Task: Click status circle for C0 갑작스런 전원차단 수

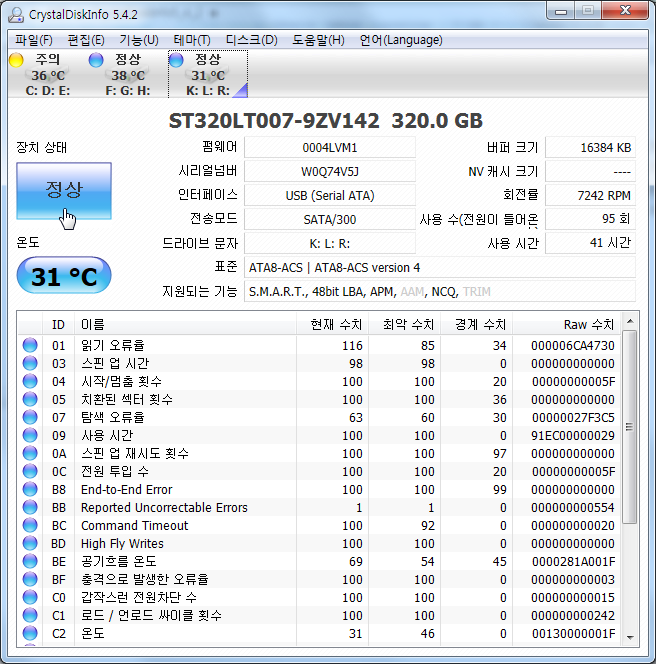Action: click(30, 597)
